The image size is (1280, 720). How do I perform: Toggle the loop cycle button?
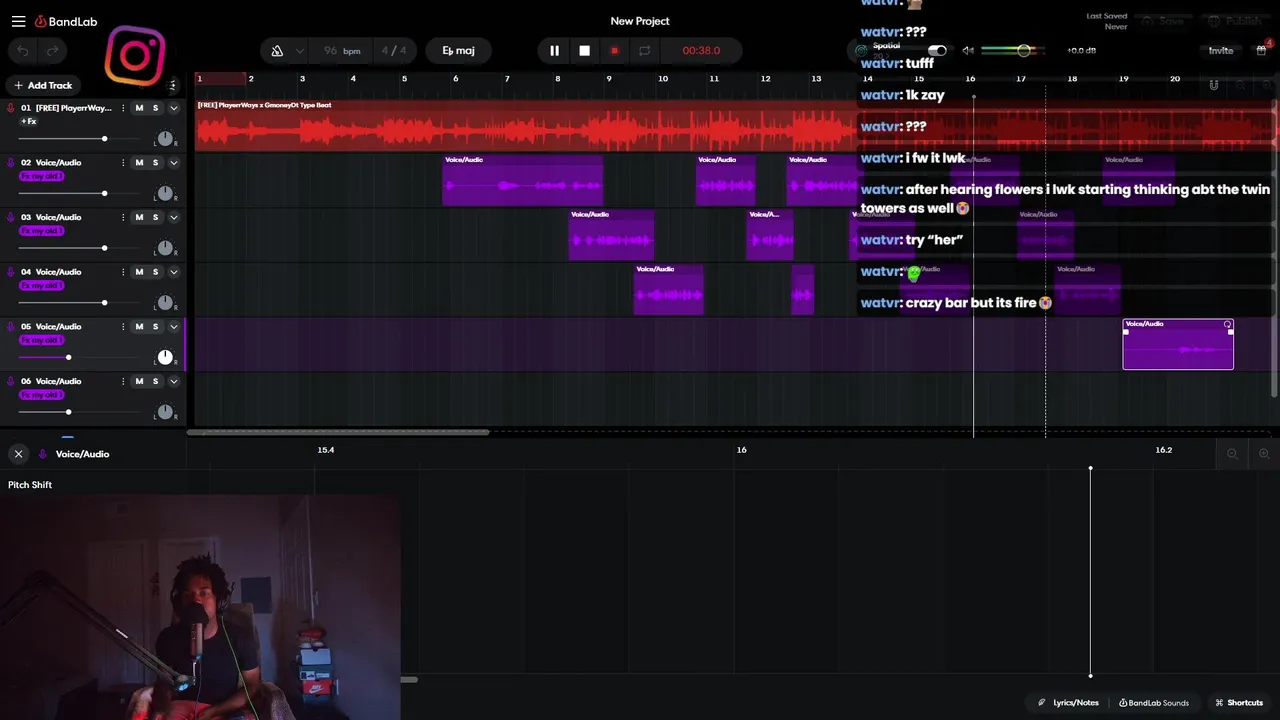tap(645, 51)
